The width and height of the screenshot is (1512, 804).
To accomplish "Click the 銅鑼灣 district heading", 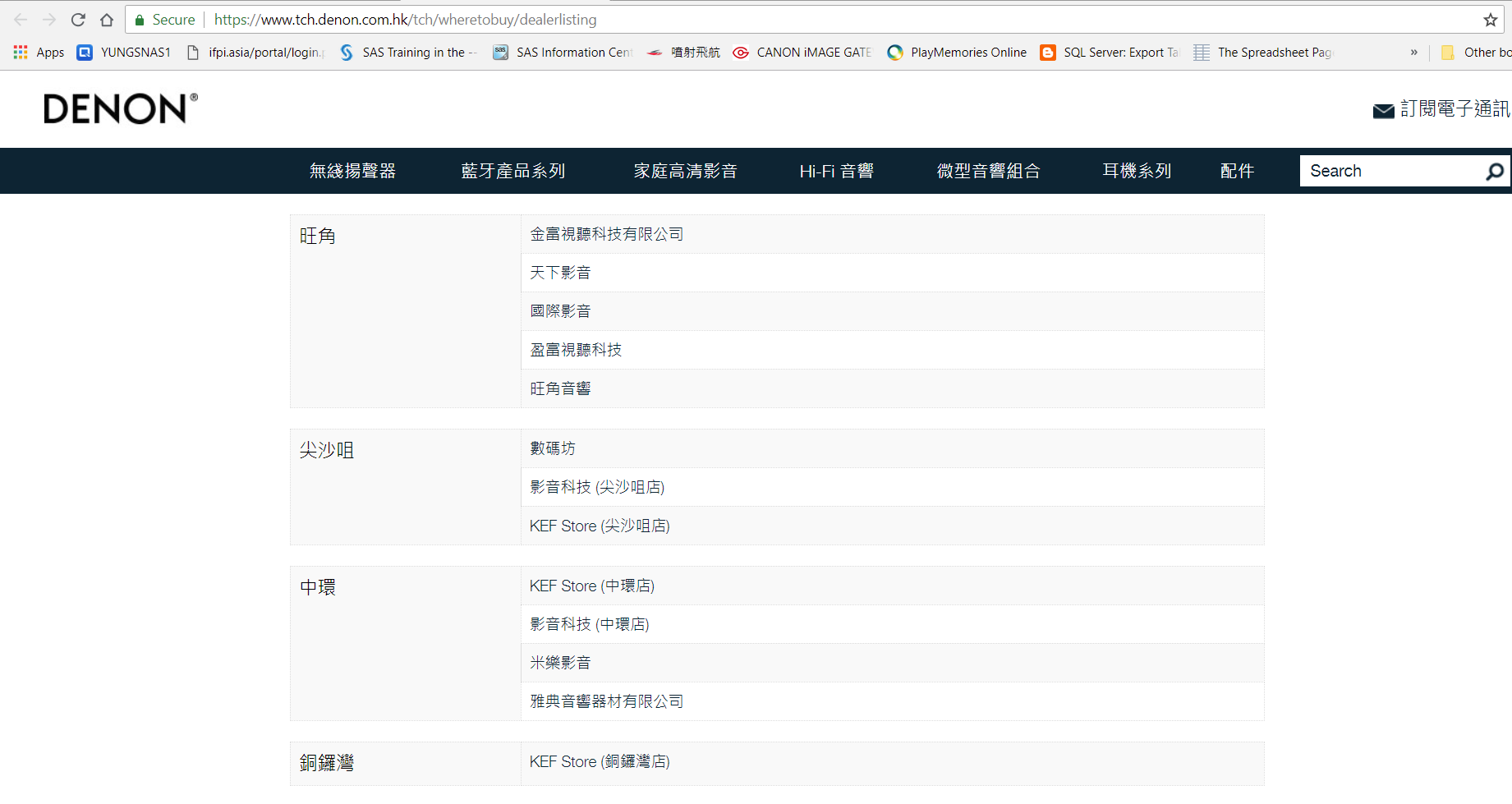I will (327, 763).
